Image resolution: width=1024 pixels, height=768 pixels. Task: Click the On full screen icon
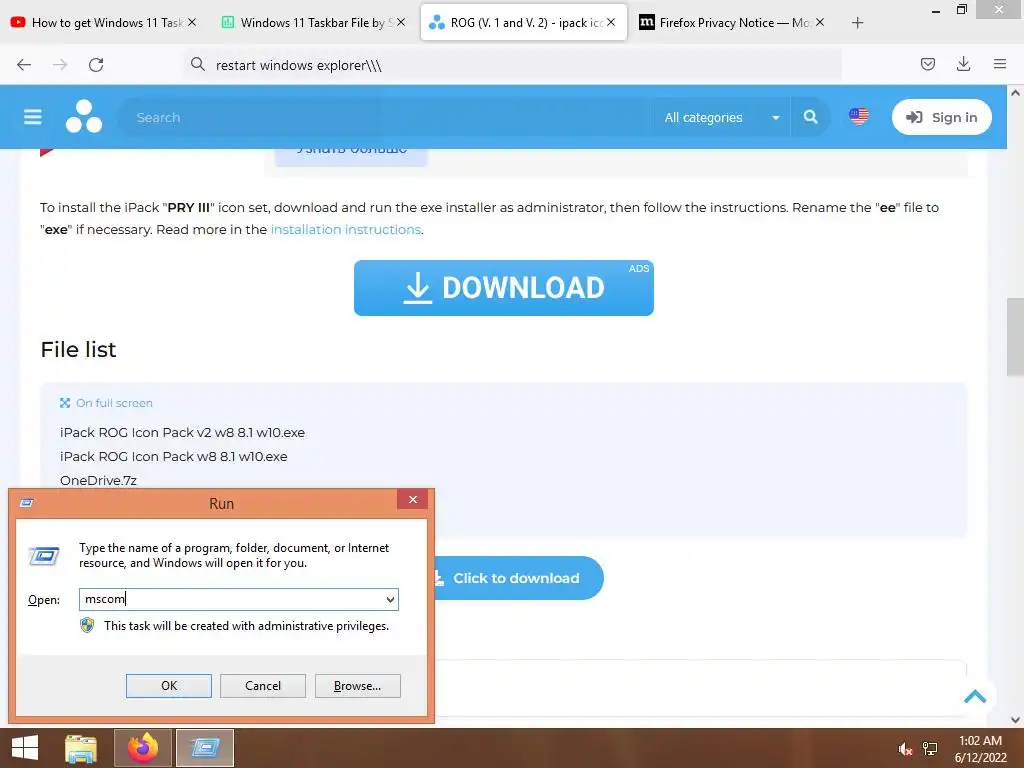tap(65, 403)
